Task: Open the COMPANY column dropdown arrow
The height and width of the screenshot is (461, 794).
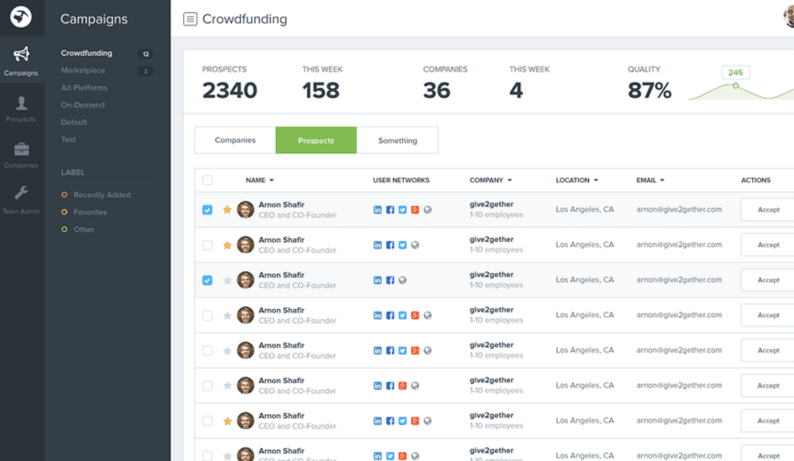Action: 510,181
